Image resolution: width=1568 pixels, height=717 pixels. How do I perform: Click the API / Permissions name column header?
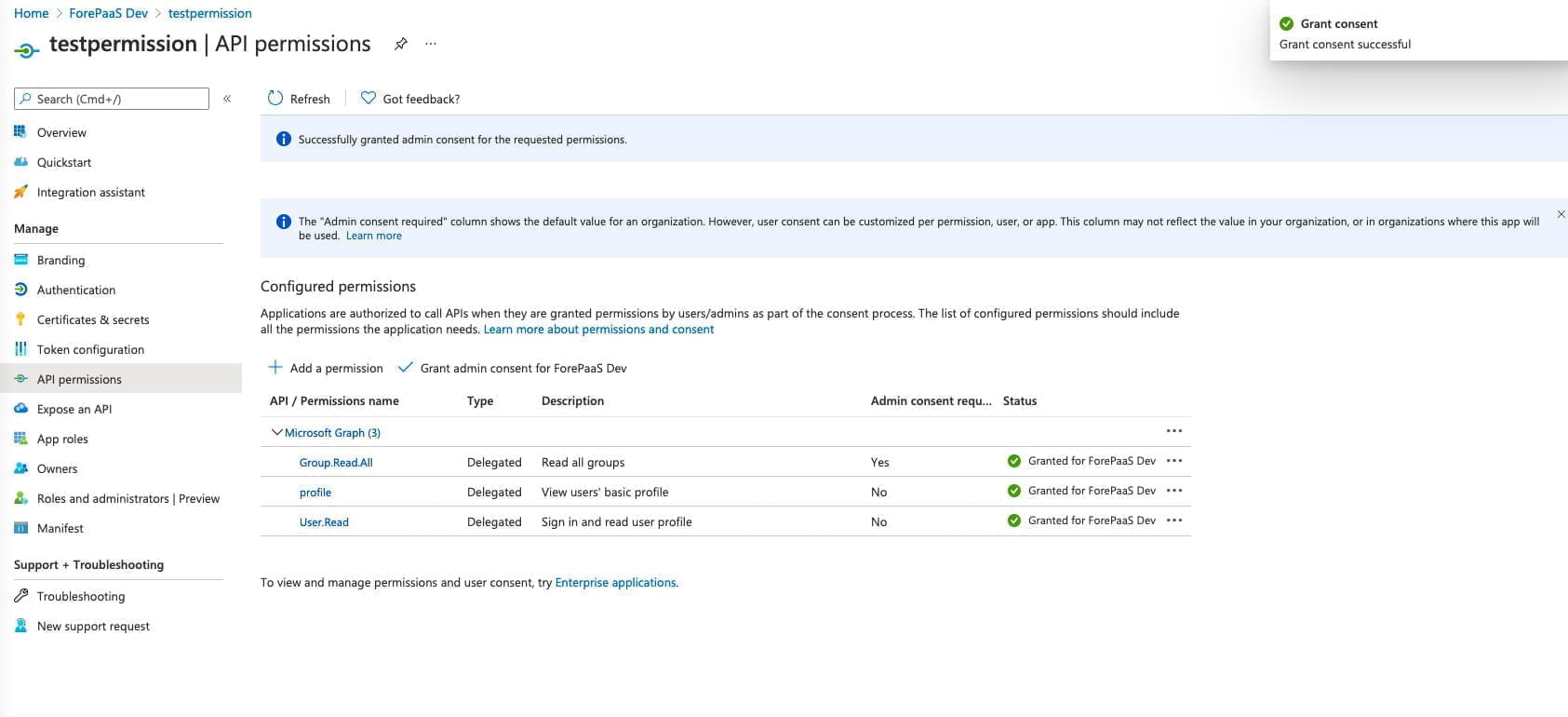point(334,401)
